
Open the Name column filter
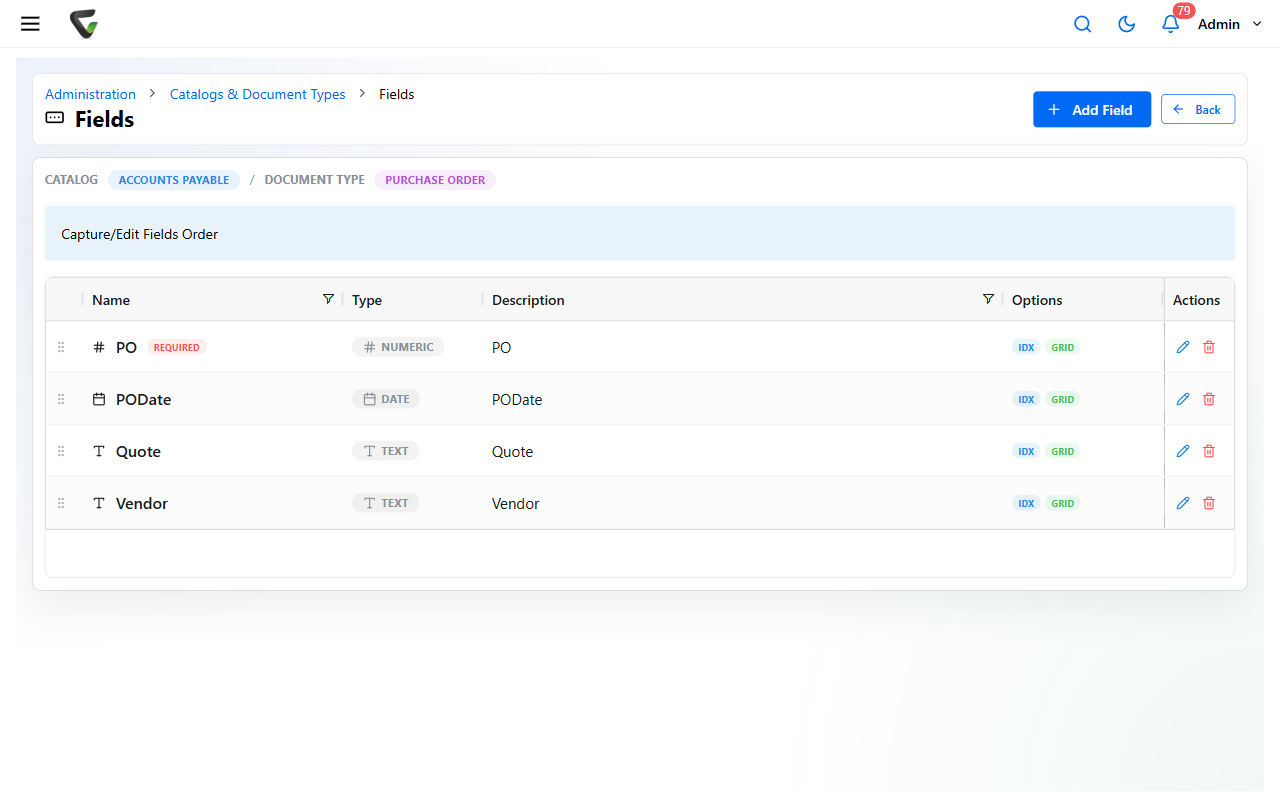pyautogui.click(x=328, y=299)
